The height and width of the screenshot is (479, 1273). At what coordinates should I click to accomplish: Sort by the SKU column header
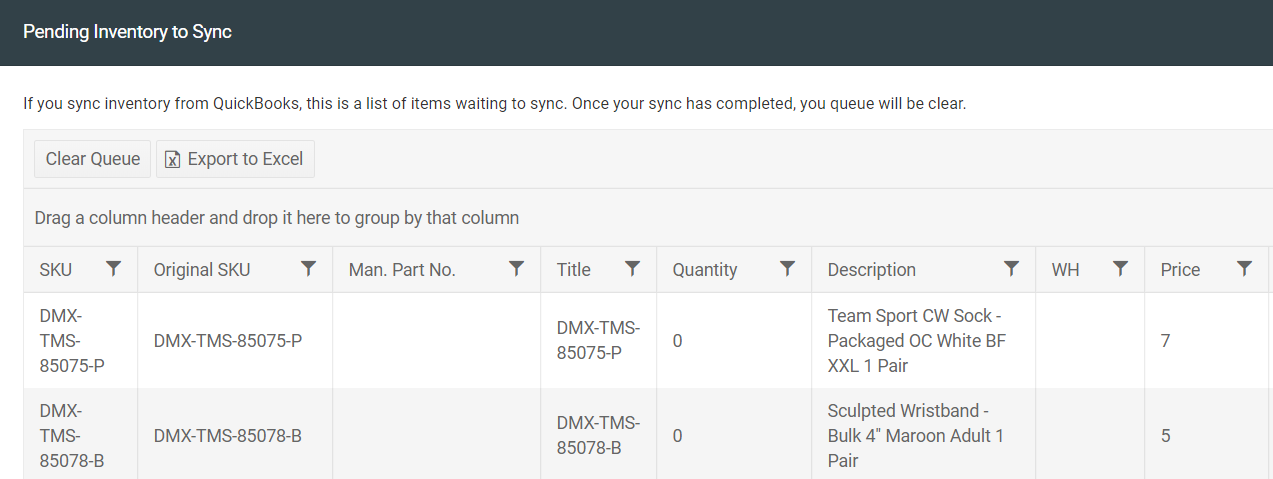[56, 270]
